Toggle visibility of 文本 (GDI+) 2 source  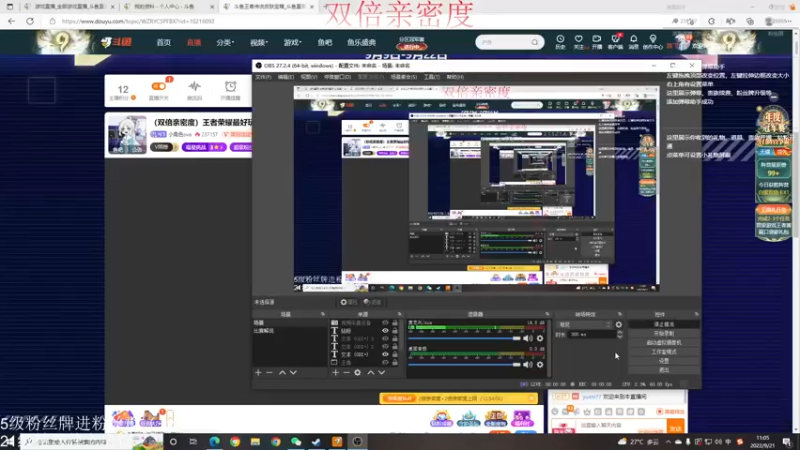pyautogui.click(x=385, y=346)
